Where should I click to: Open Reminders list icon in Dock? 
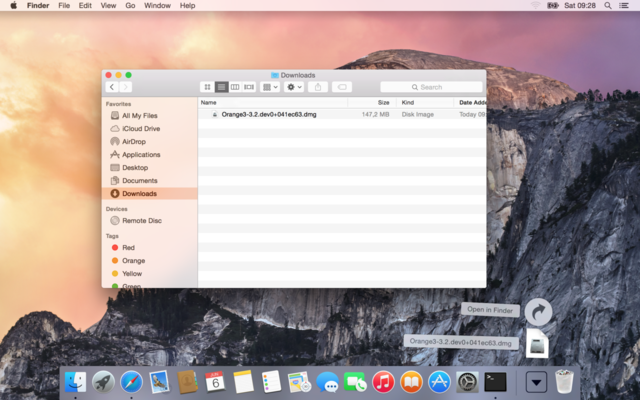coord(271,382)
